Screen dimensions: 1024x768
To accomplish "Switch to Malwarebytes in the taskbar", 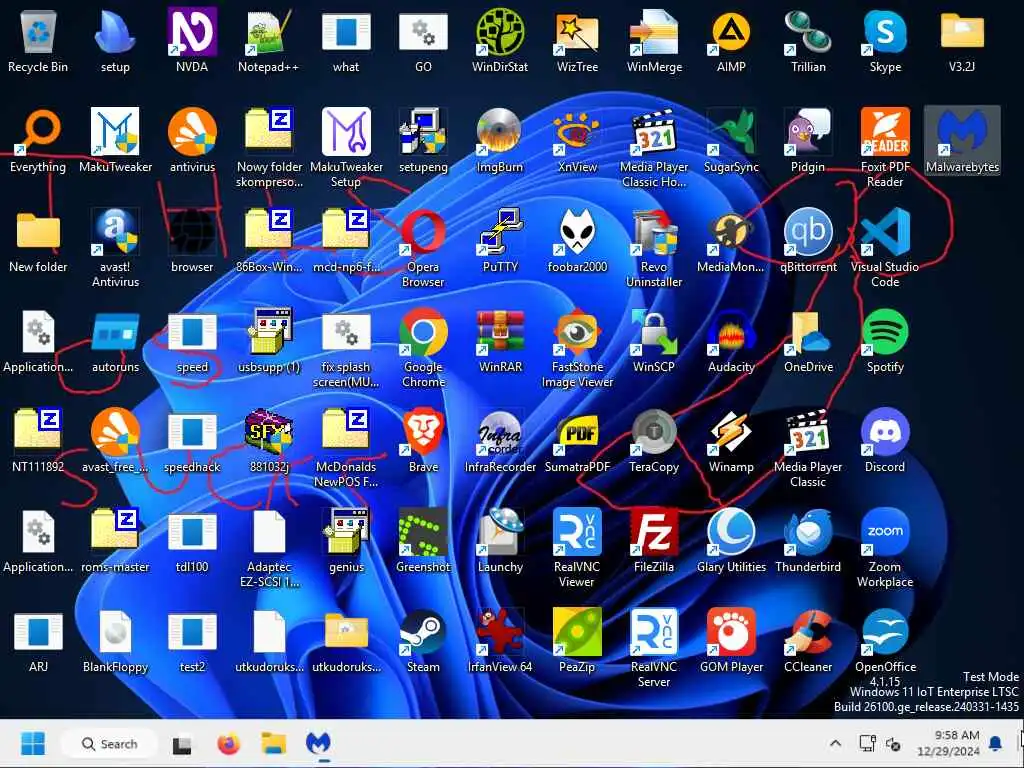I will click(x=318, y=743).
